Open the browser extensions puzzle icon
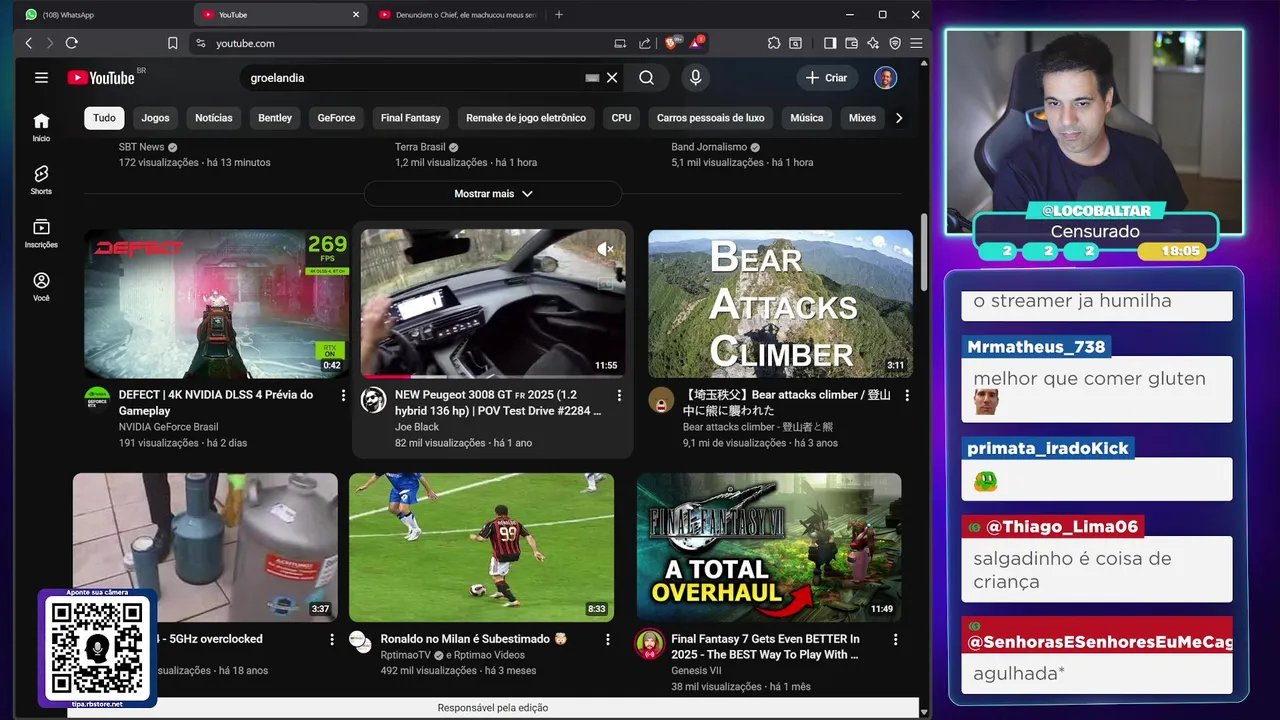Viewport: 1280px width, 720px height. [774, 43]
